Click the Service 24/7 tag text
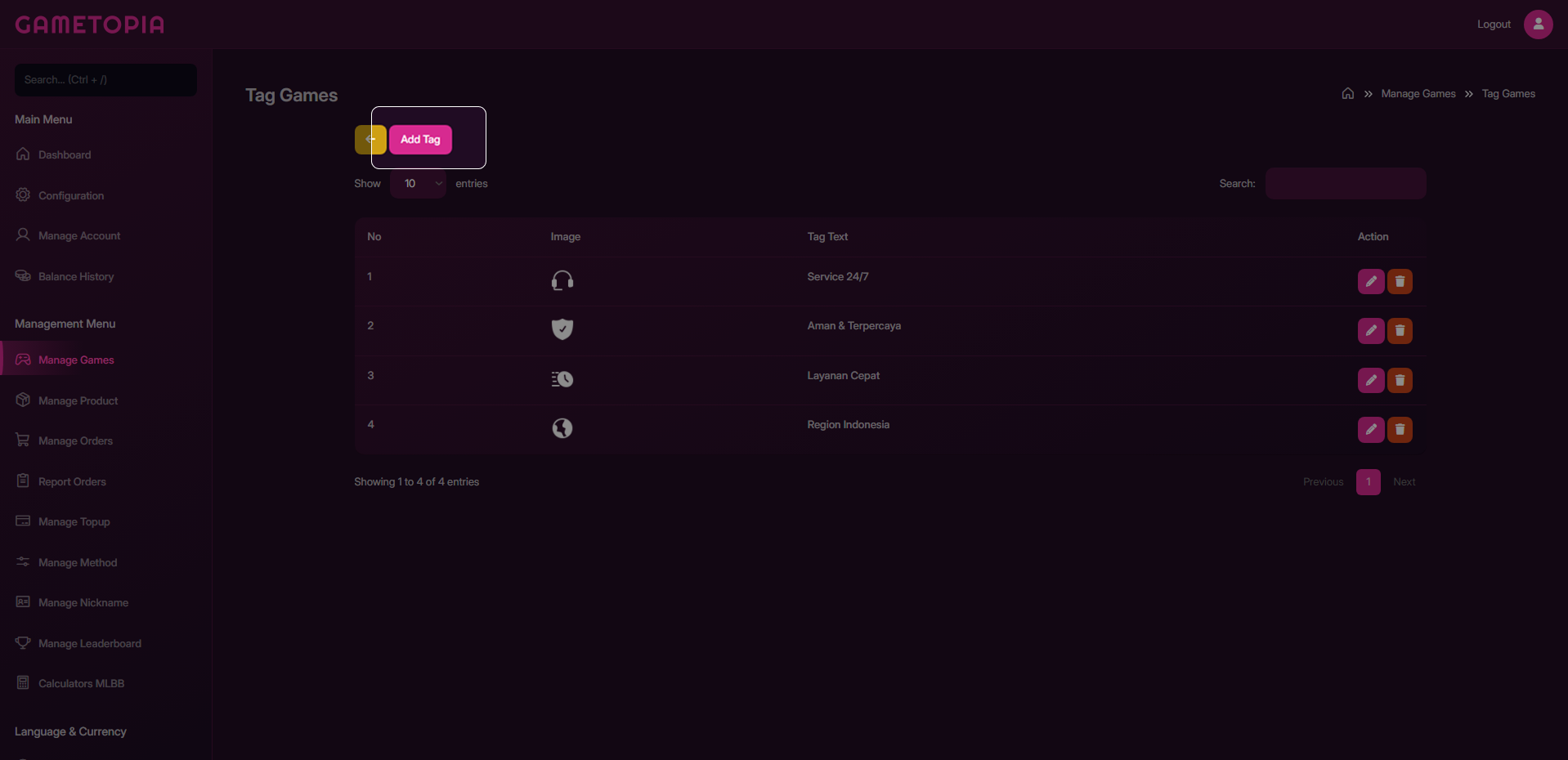The height and width of the screenshot is (760, 1568). [x=838, y=277]
